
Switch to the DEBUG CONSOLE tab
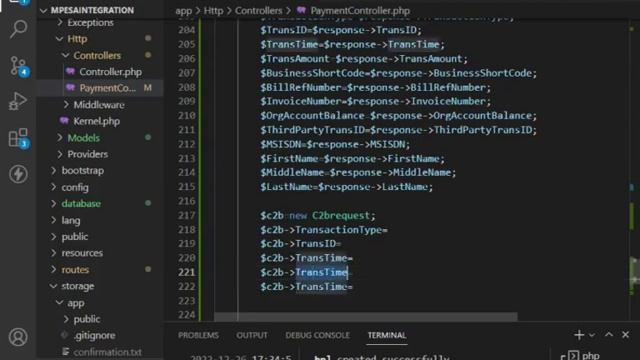pyautogui.click(x=318, y=335)
